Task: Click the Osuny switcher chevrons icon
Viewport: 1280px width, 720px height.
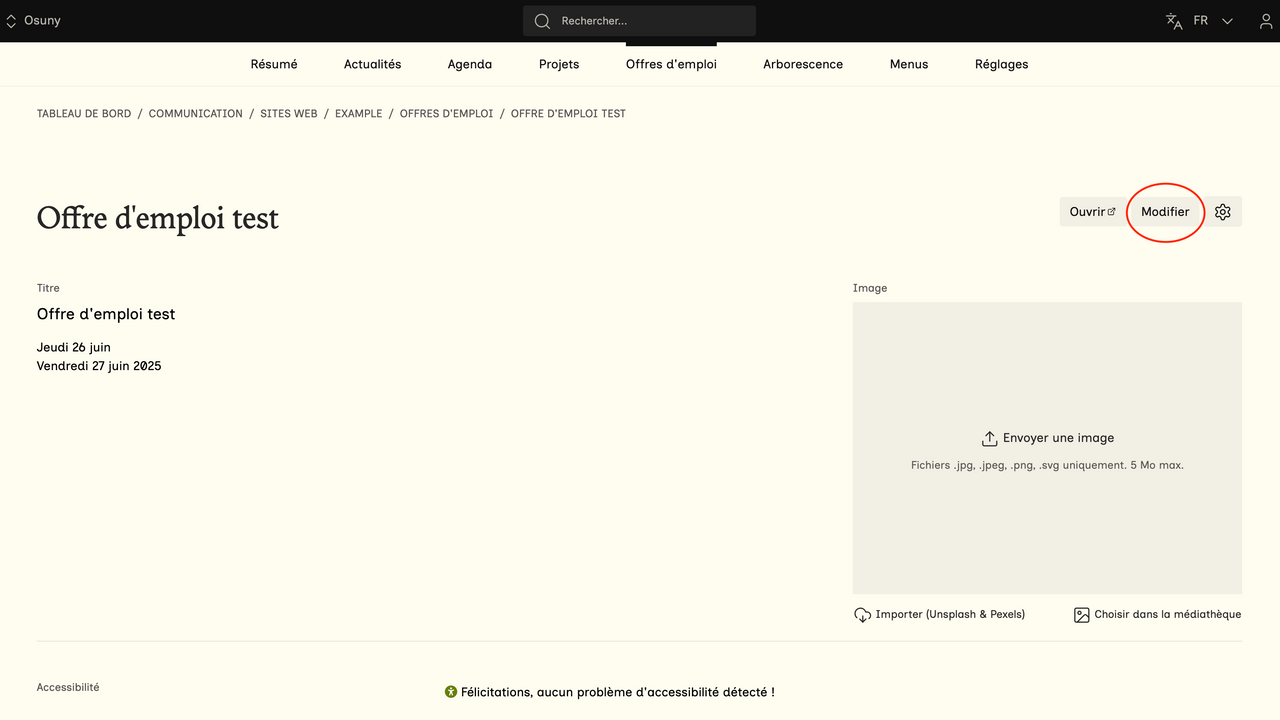Action: [12, 21]
